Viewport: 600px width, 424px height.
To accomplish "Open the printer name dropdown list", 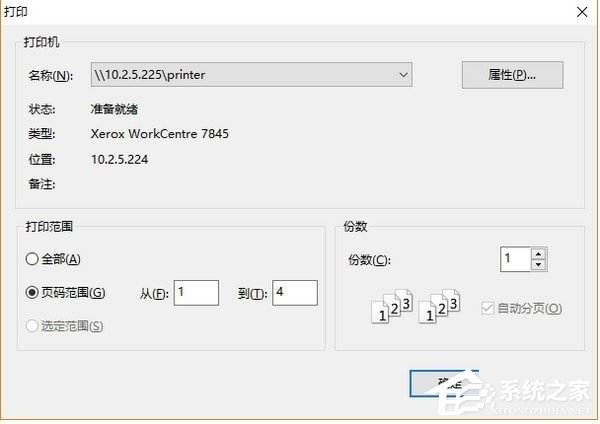I will pyautogui.click(x=402, y=74).
